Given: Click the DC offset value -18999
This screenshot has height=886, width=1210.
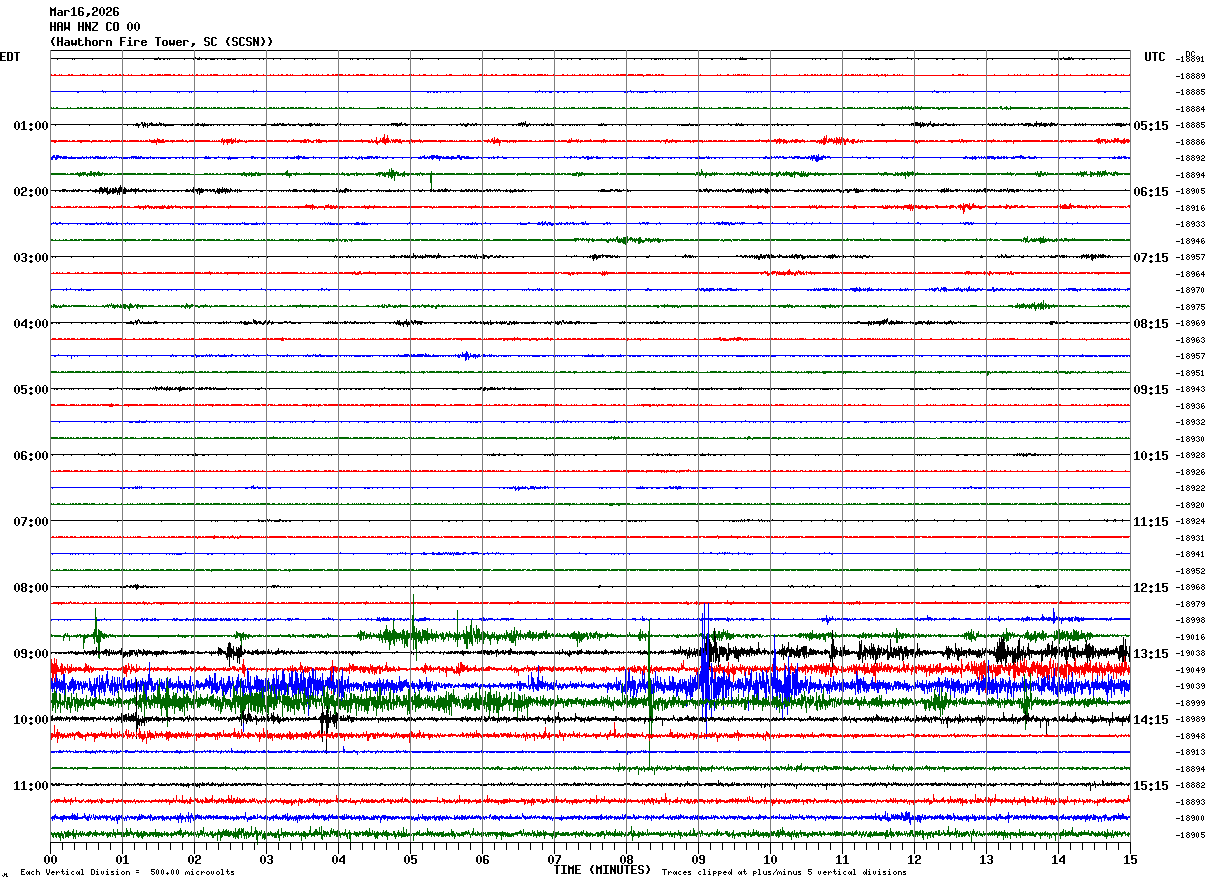Looking at the screenshot, I should pyautogui.click(x=1190, y=703).
